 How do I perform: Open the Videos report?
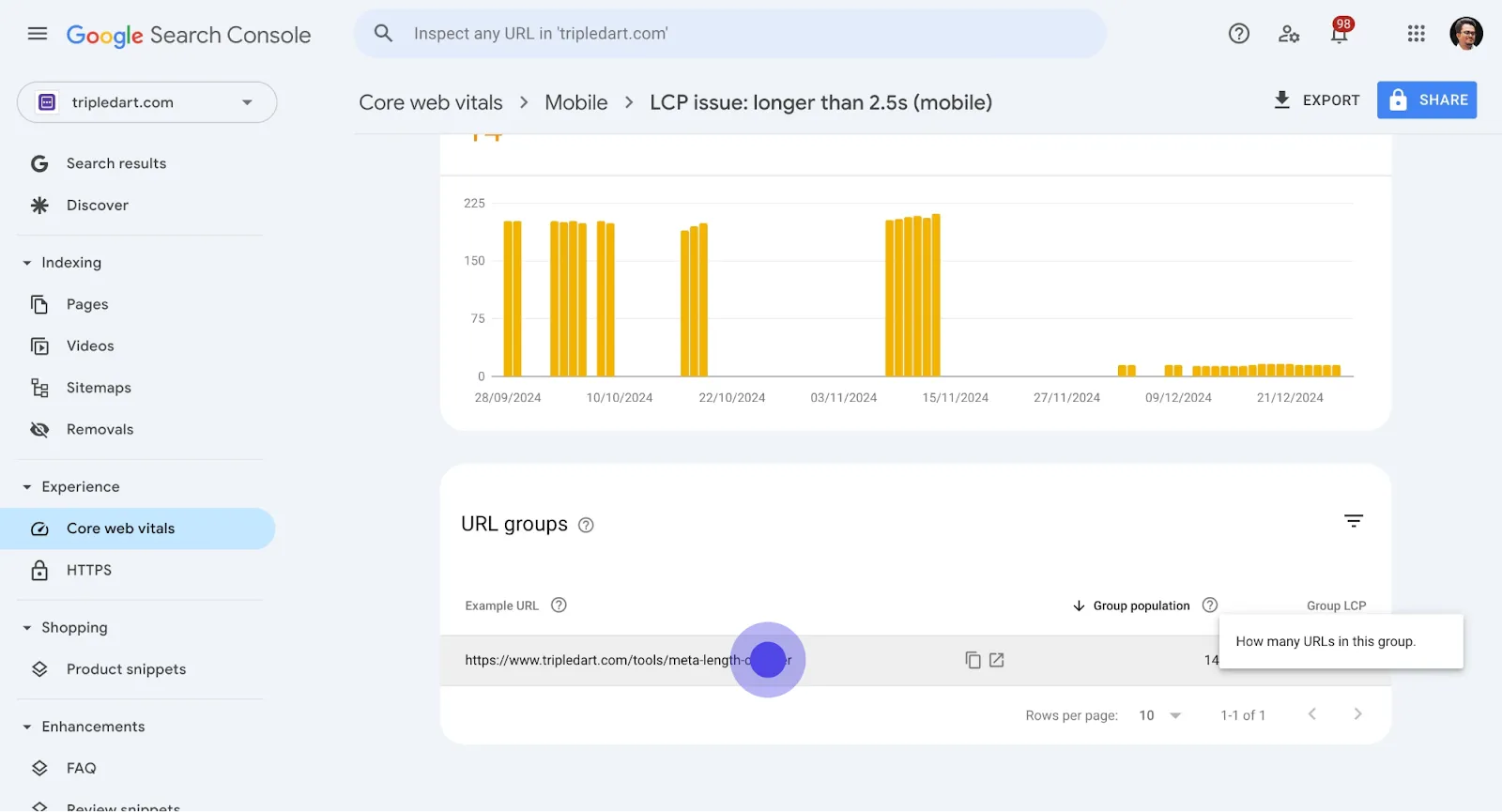(x=90, y=346)
